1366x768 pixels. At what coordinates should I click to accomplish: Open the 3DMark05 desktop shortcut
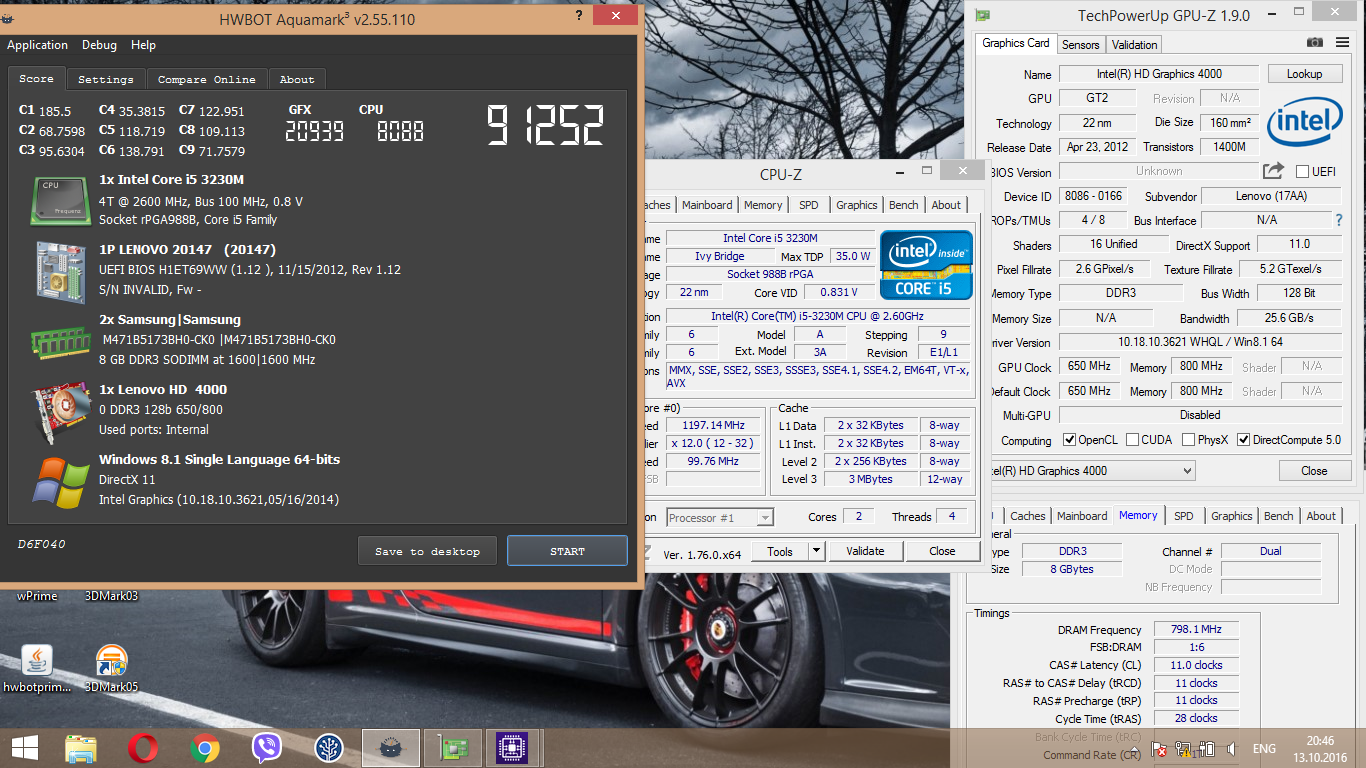tap(111, 668)
